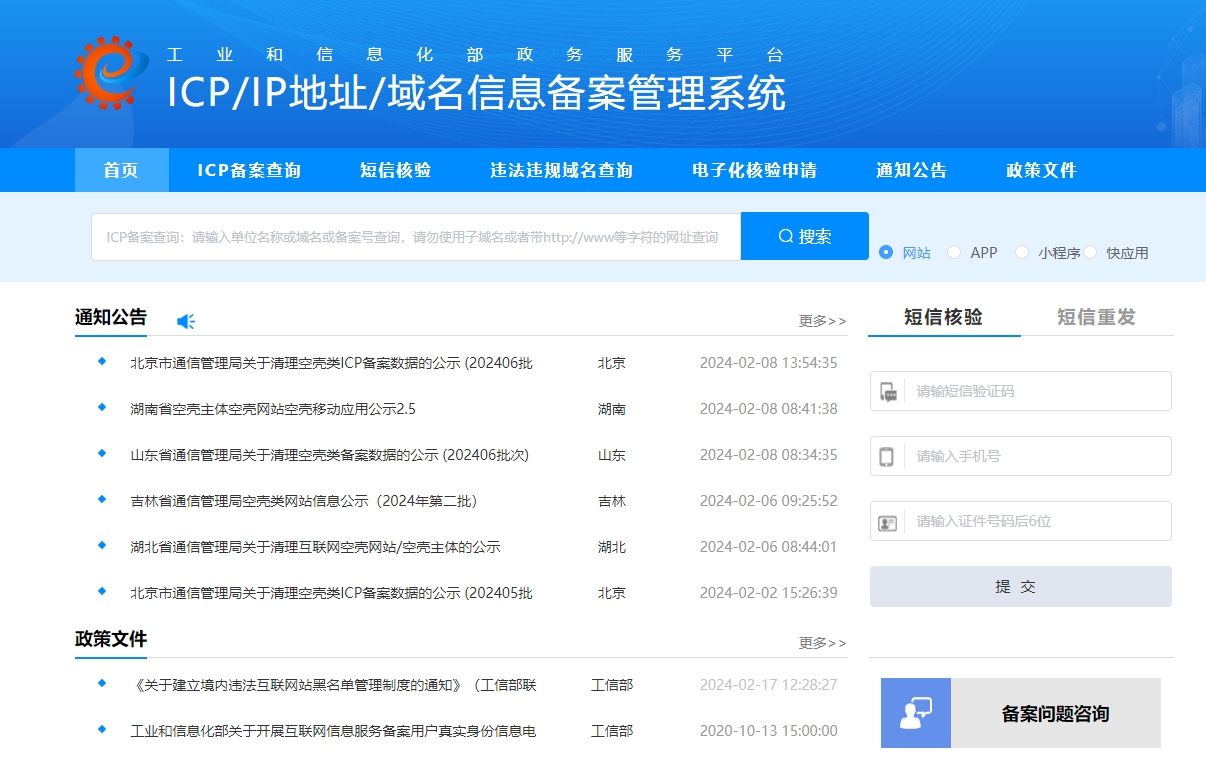Focus the ICP备案查询 search input field

pyautogui.click(x=415, y=237)
